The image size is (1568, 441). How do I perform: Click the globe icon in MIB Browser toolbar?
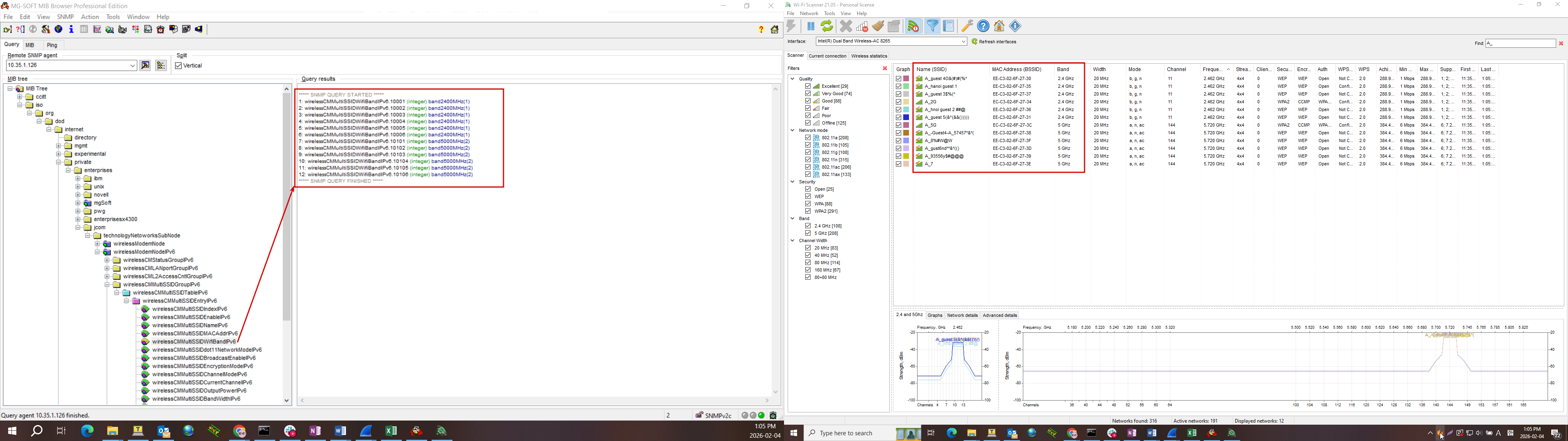(58, 29)
